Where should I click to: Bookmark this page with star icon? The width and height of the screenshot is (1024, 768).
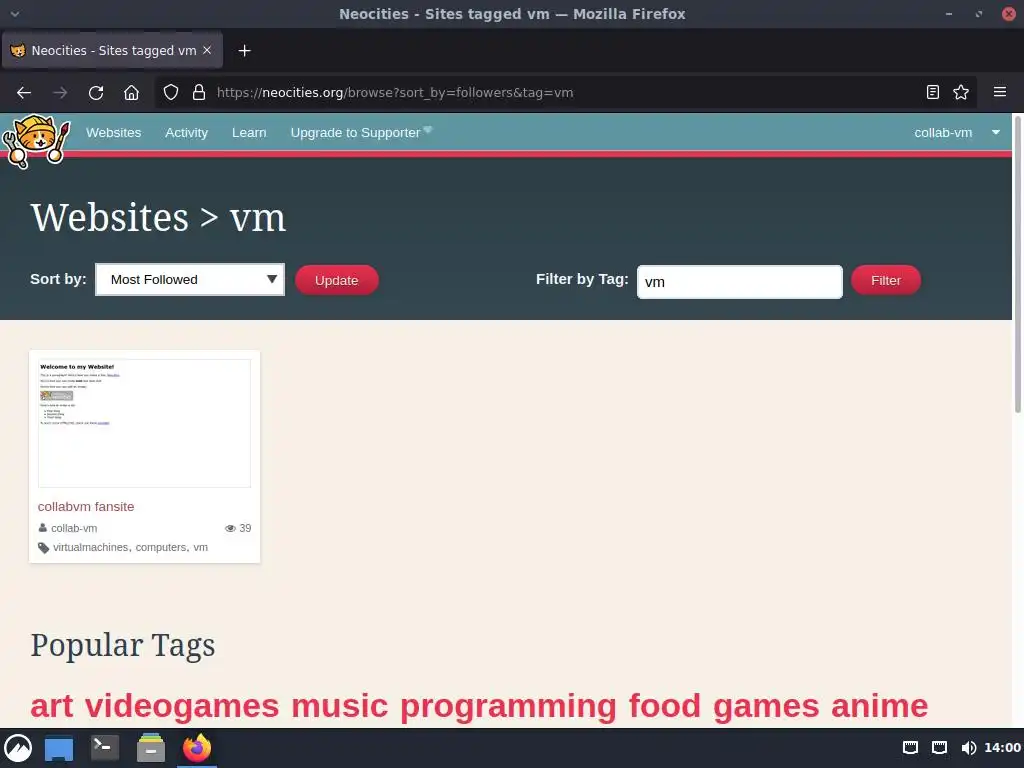tap(961, 93)
